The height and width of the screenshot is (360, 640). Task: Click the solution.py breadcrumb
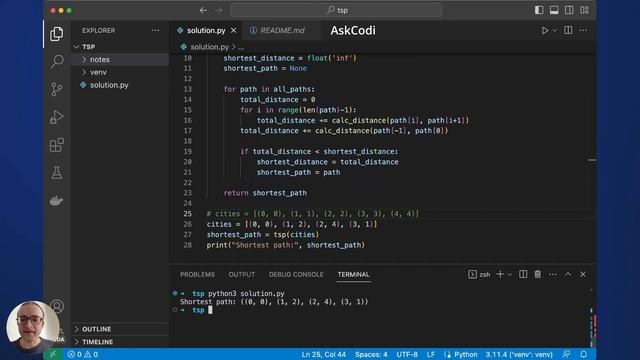tap(209, 47)
